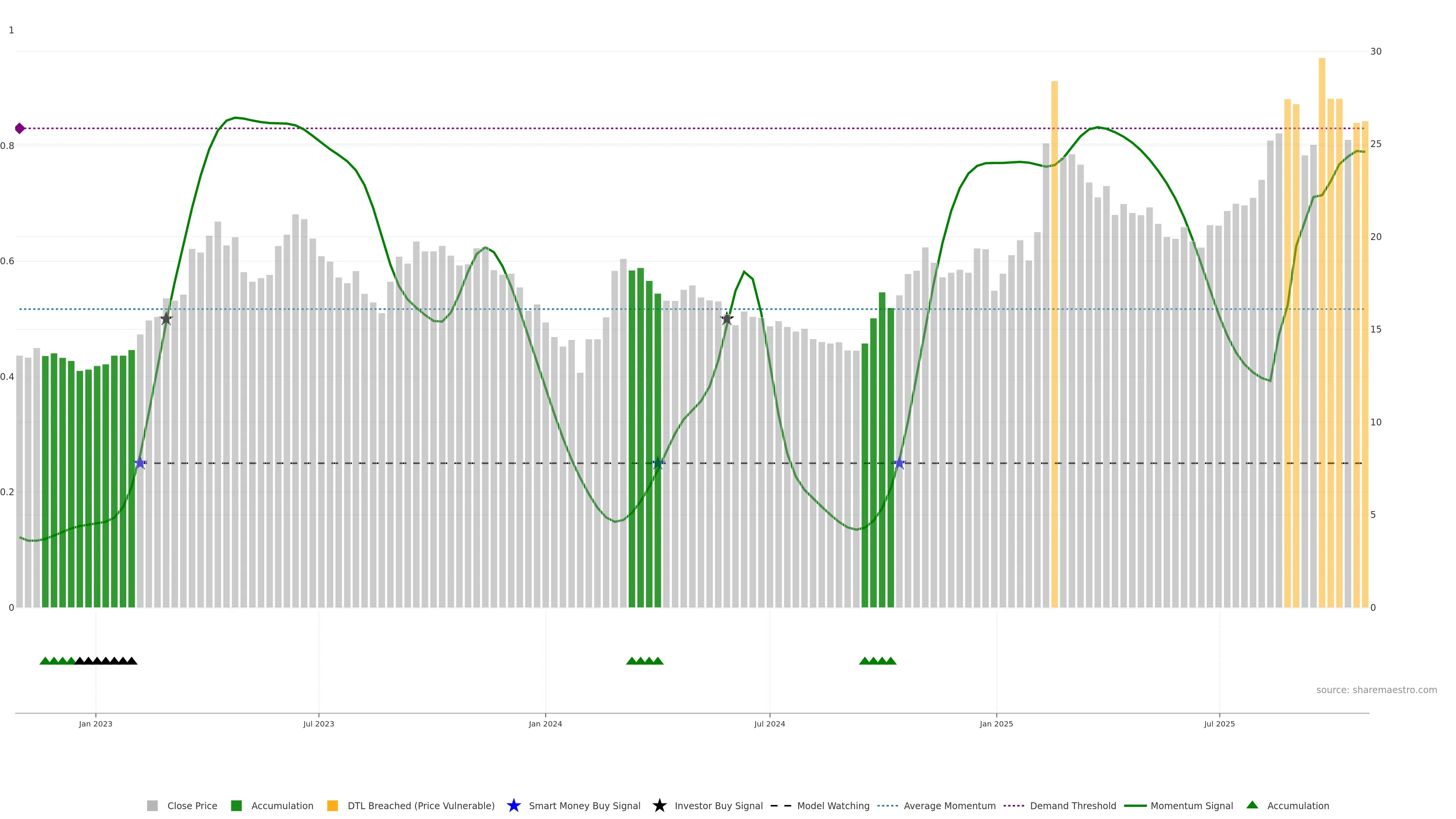Image resolution: width=1456 pixels, height=819 pixels.
Task: Click the legend's blue Smart Money star icon
Action: (513, 805)
